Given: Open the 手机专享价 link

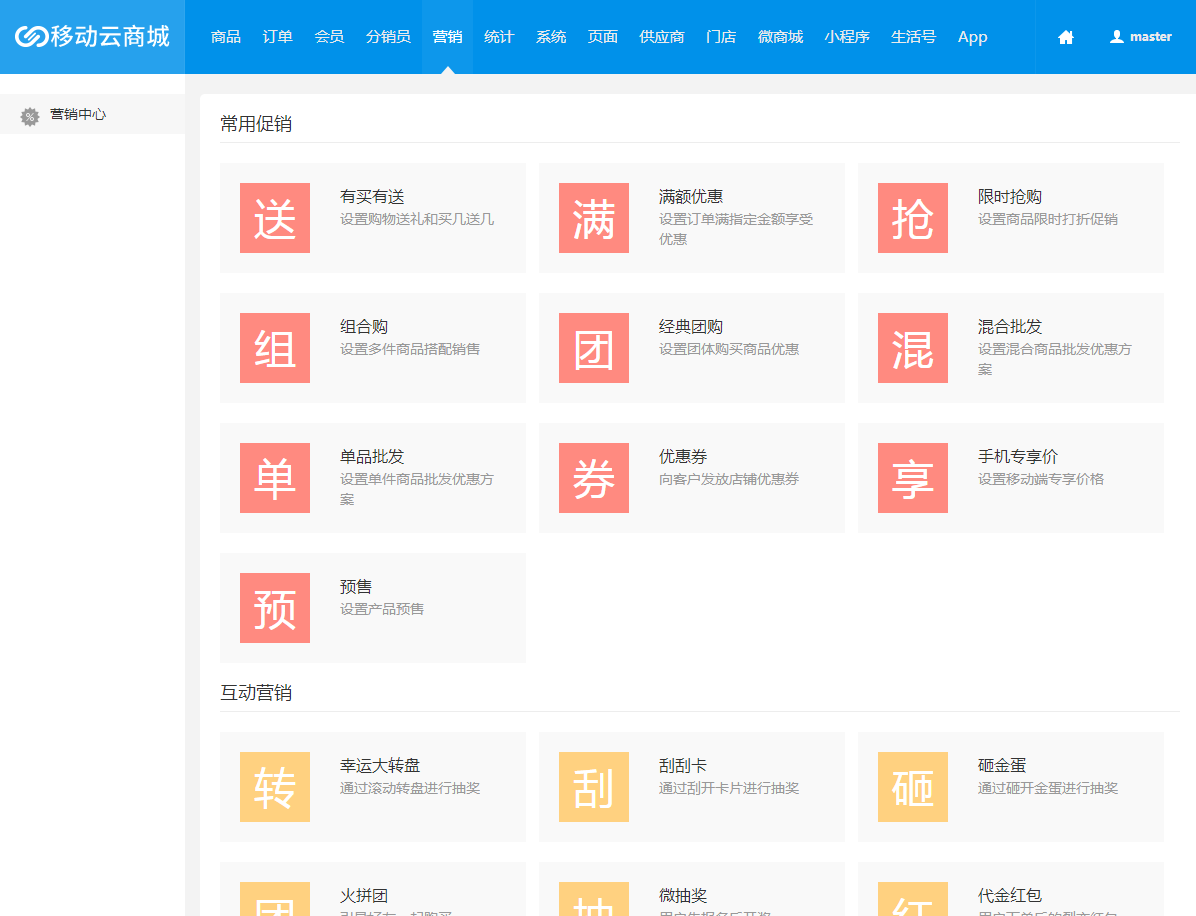Looking at the screenshot, I should (x=1017, y=457).
